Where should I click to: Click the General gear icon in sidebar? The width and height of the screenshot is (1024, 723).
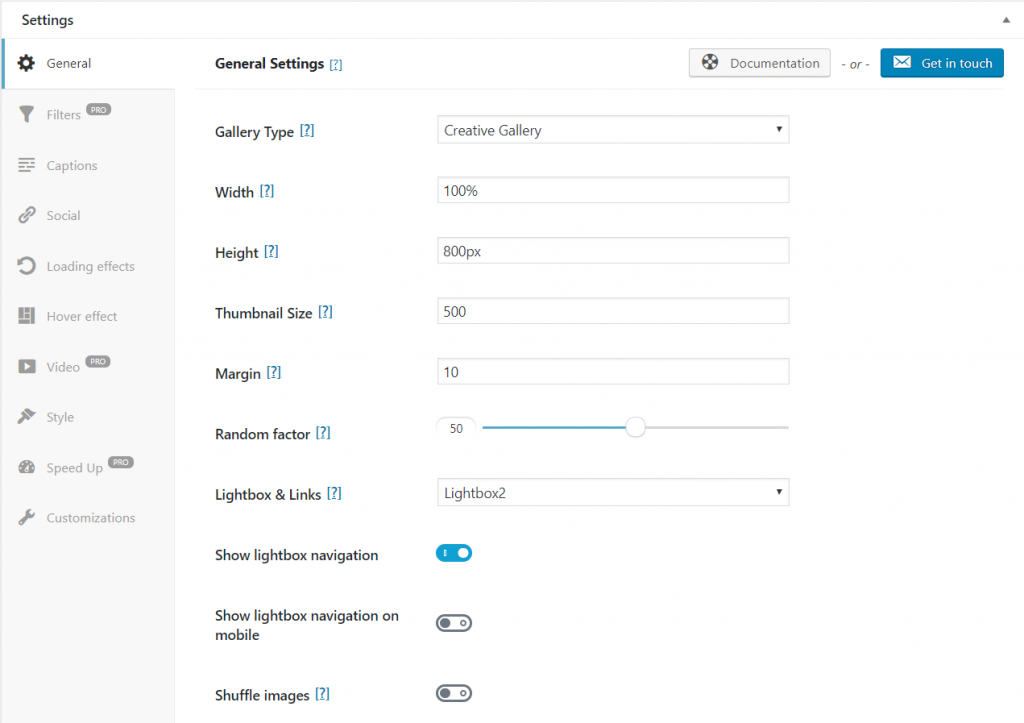click(26, 63)
